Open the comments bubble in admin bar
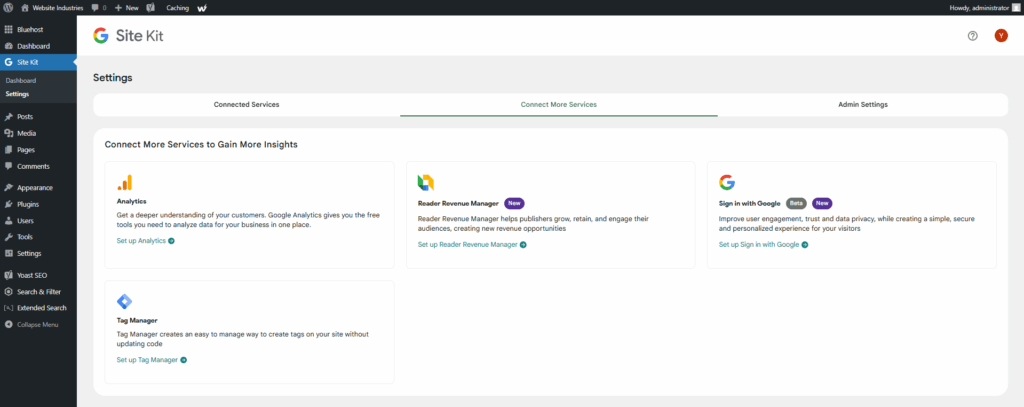1024x407 pixels. [99, 8]
